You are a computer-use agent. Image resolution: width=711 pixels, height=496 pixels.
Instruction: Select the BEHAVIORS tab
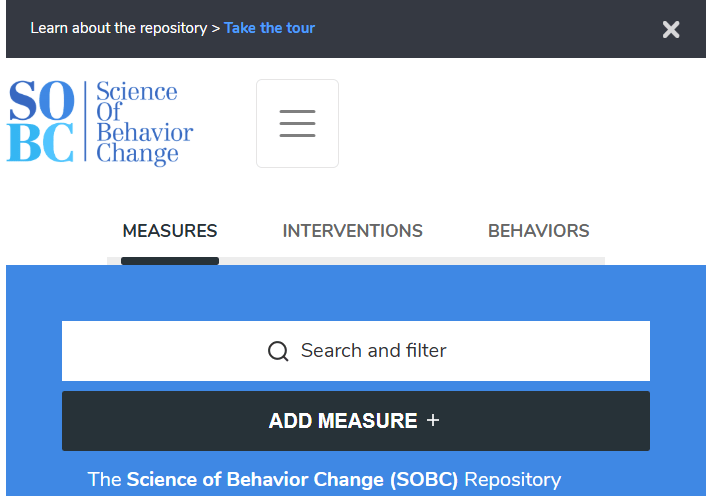(538, 231)
